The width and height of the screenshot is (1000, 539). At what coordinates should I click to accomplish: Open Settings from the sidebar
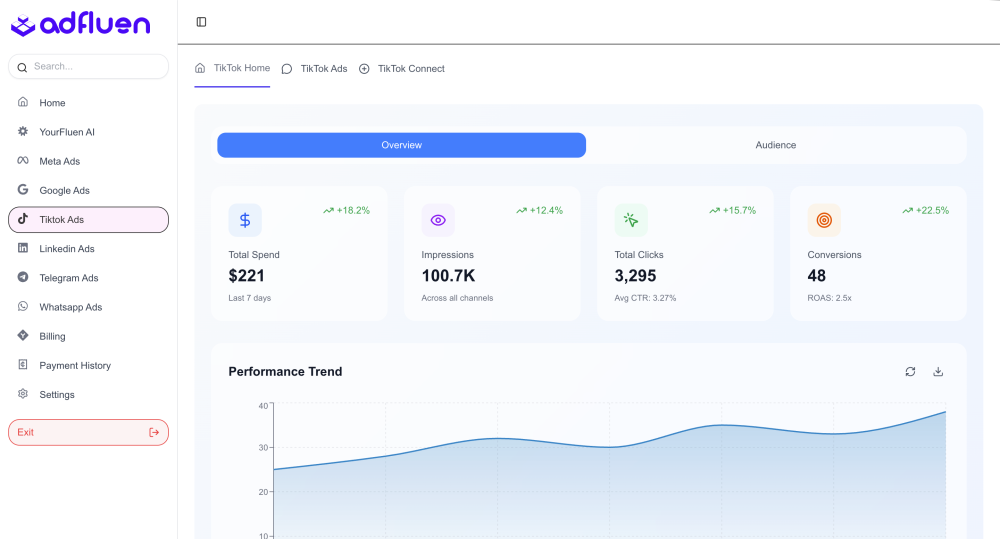point(57,395)
